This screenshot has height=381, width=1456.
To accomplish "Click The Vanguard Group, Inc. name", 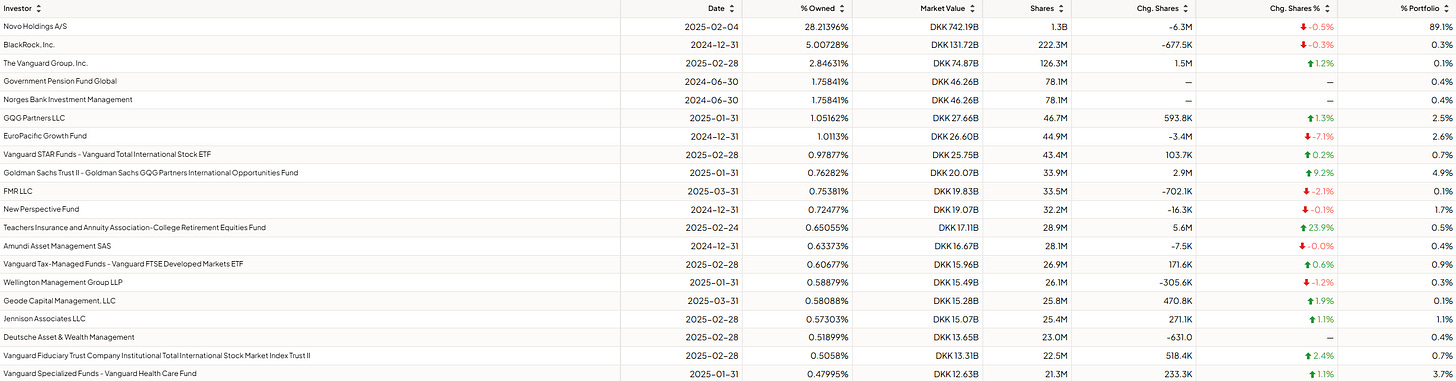I will tap(46, 63).
